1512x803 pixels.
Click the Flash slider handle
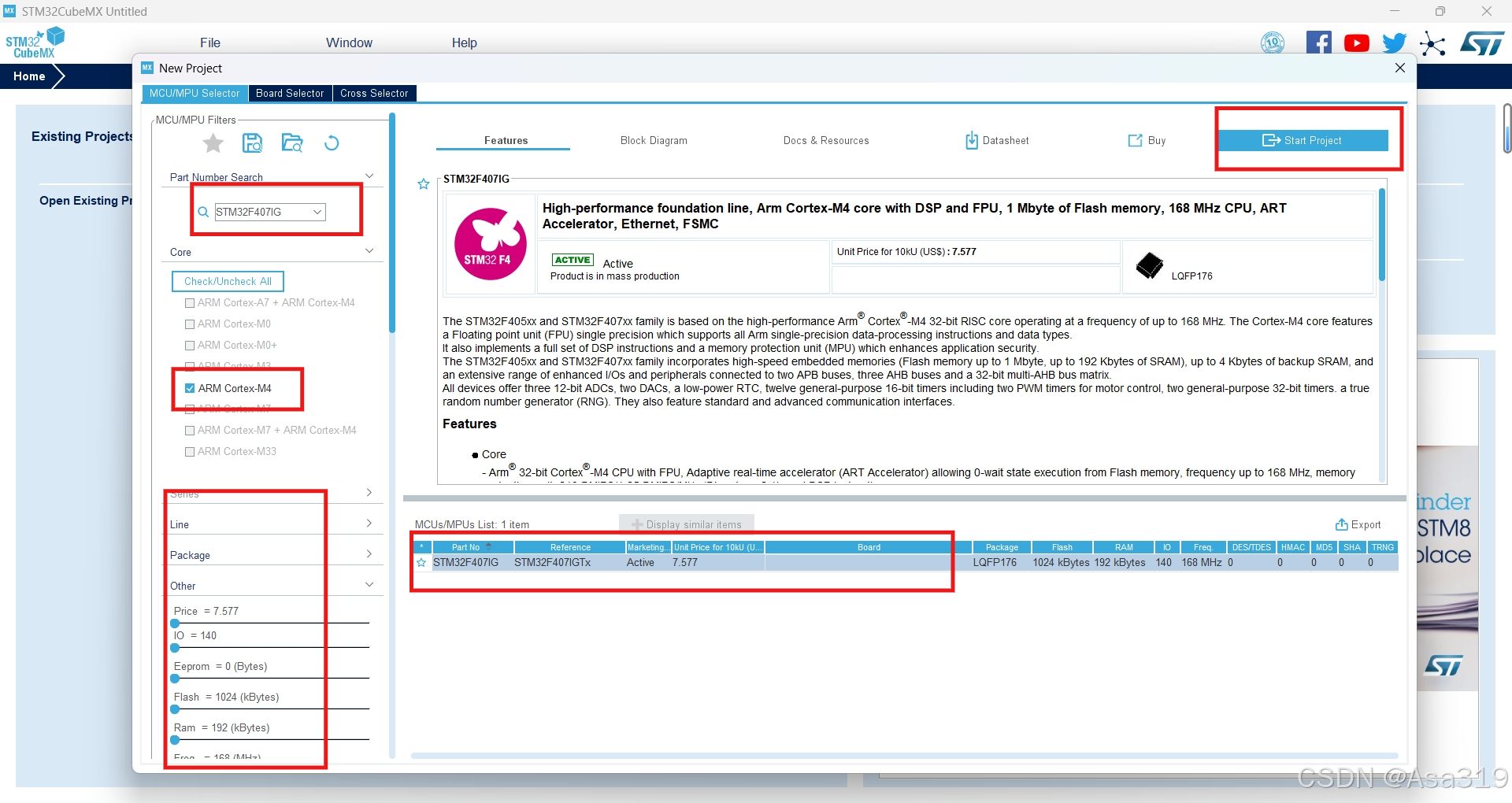175,709
